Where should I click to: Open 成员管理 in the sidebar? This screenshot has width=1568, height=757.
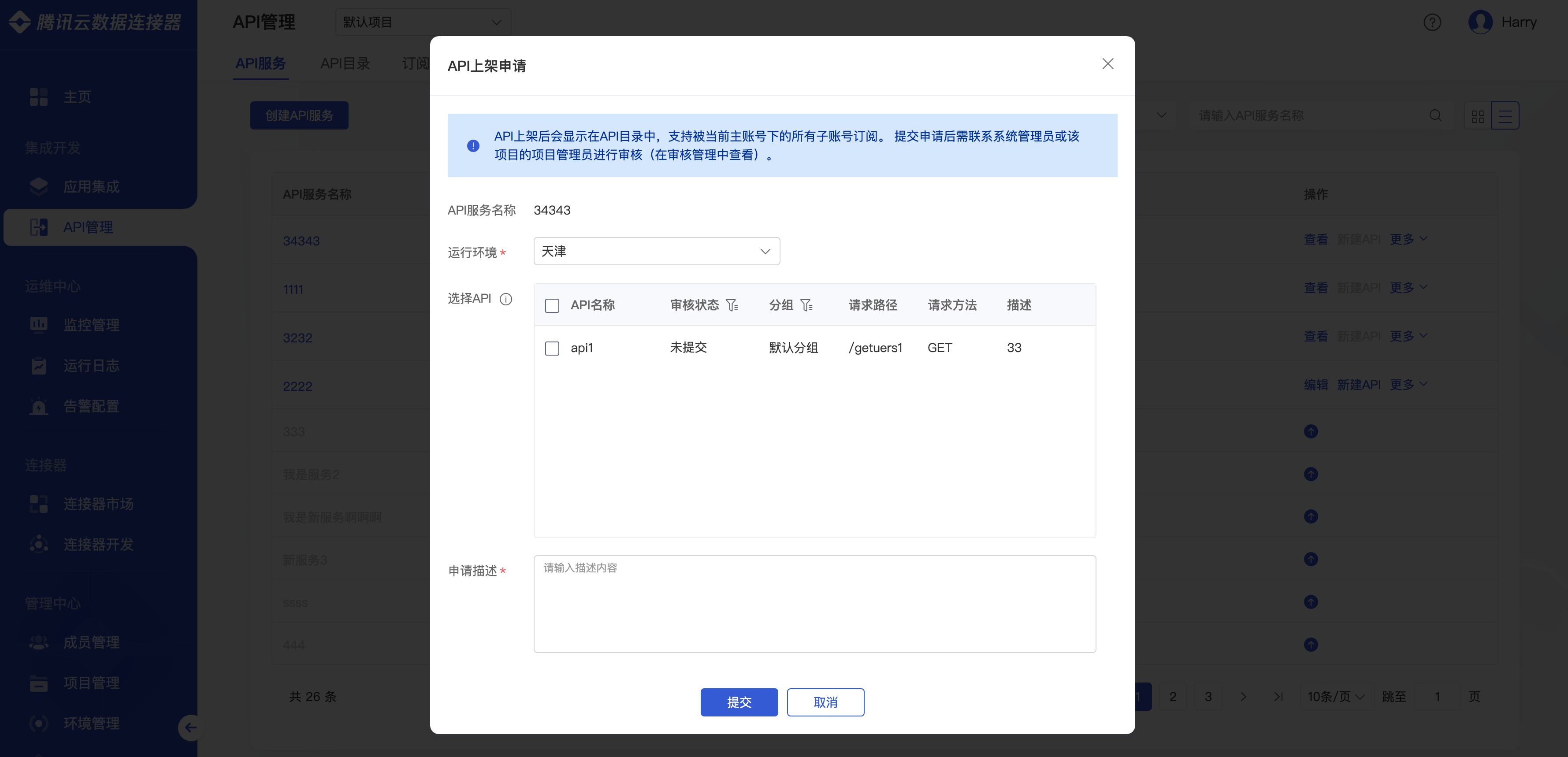tap(74, 642)
